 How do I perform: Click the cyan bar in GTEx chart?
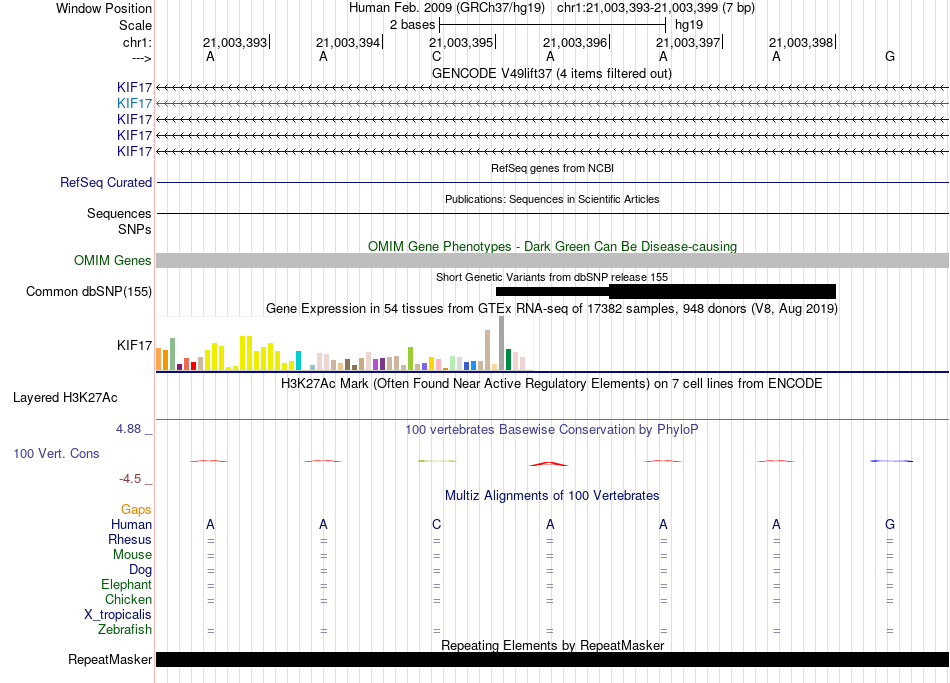click(x=298, y=361)
